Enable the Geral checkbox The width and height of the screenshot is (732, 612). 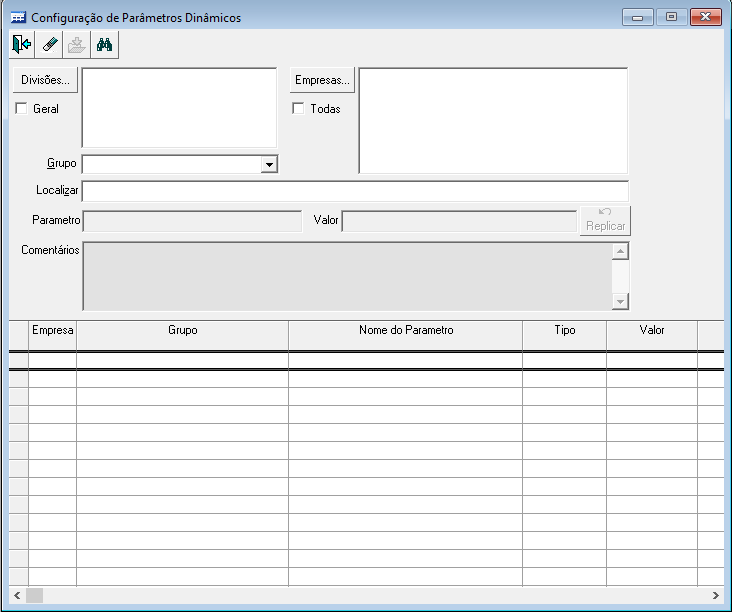pyautogui.click(x=21, y=108)
